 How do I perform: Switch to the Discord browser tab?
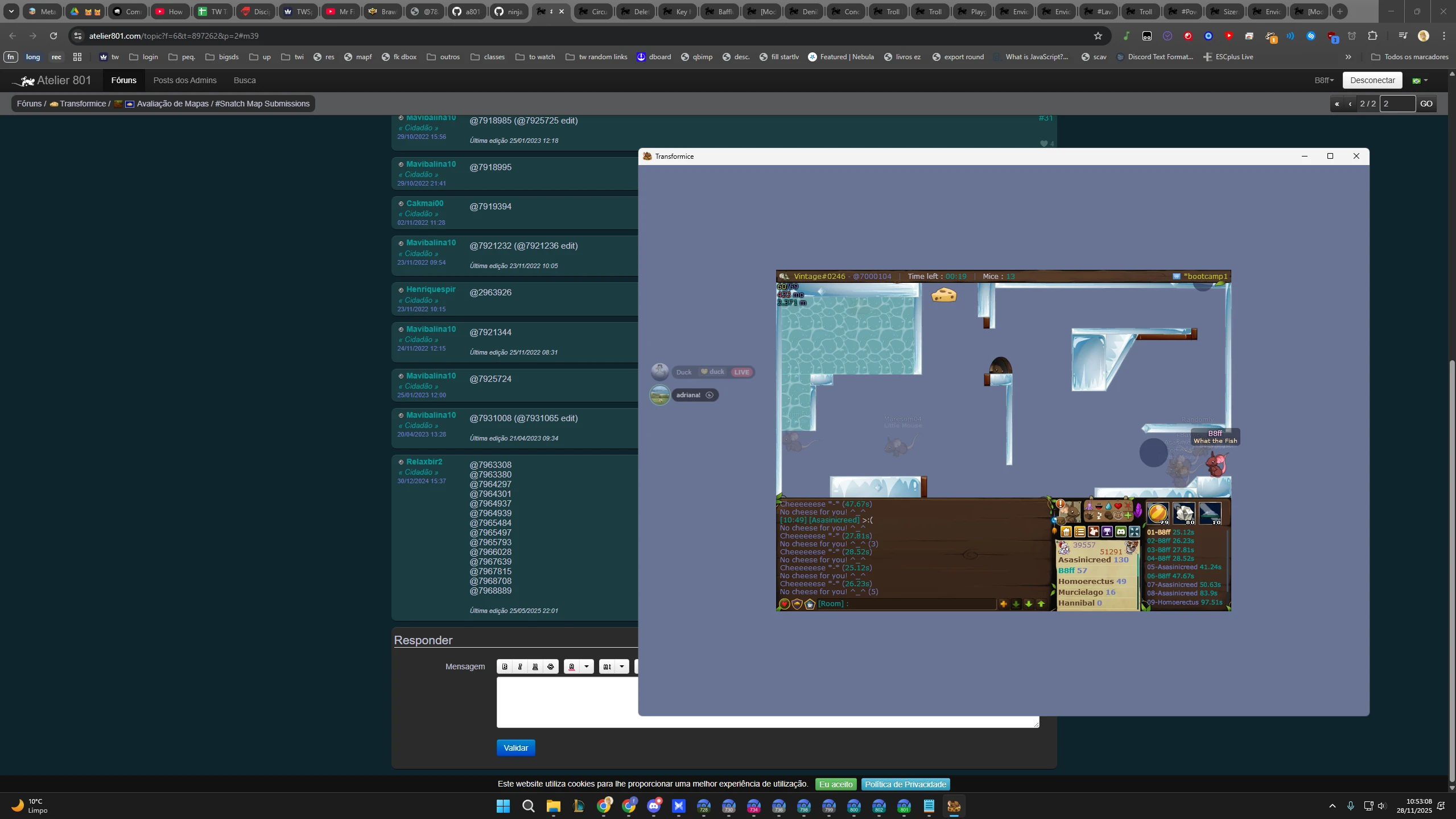coord(255,11)
